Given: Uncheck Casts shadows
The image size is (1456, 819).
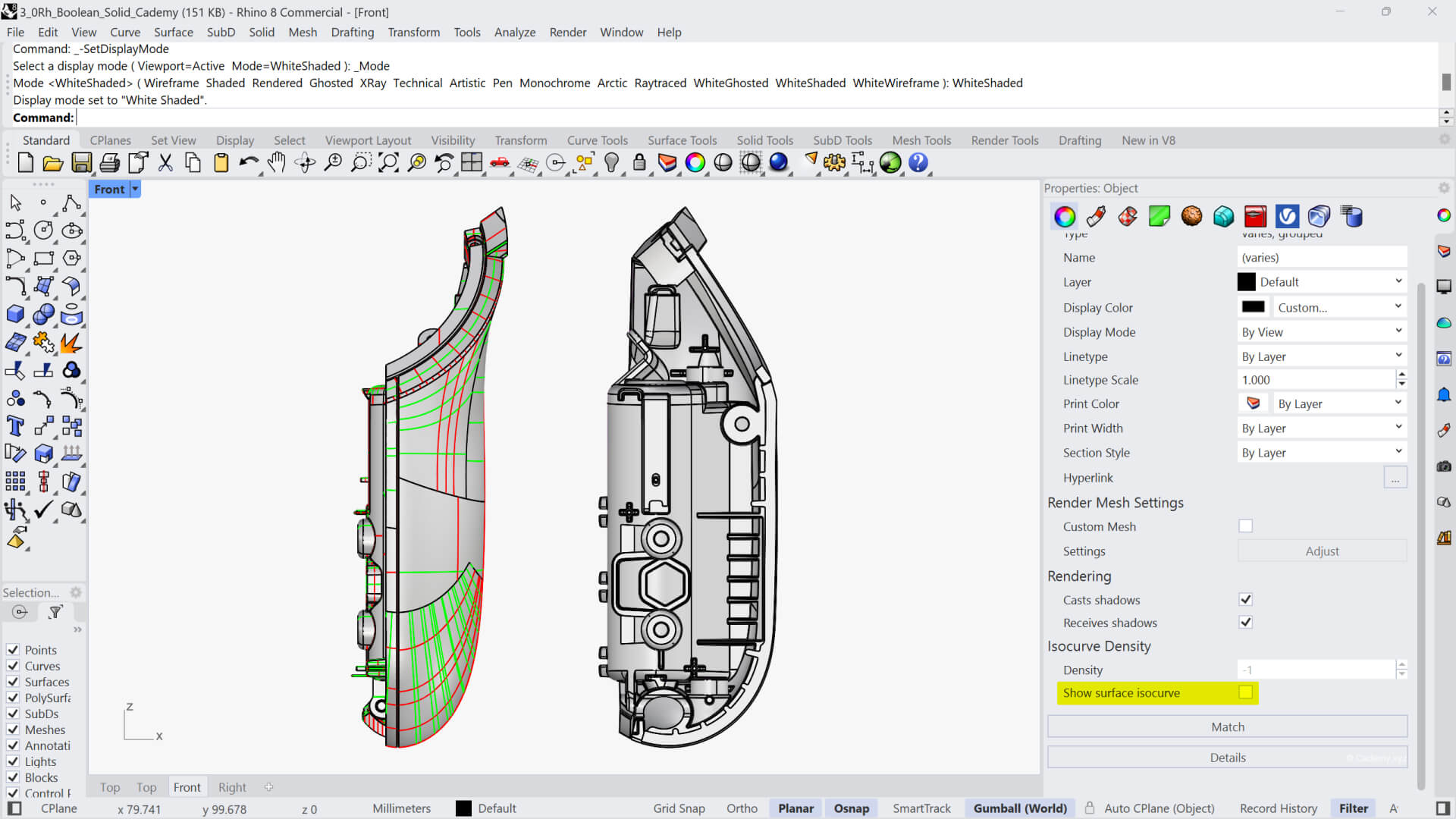Looking at the screenshot, I should coord(1245,599).
